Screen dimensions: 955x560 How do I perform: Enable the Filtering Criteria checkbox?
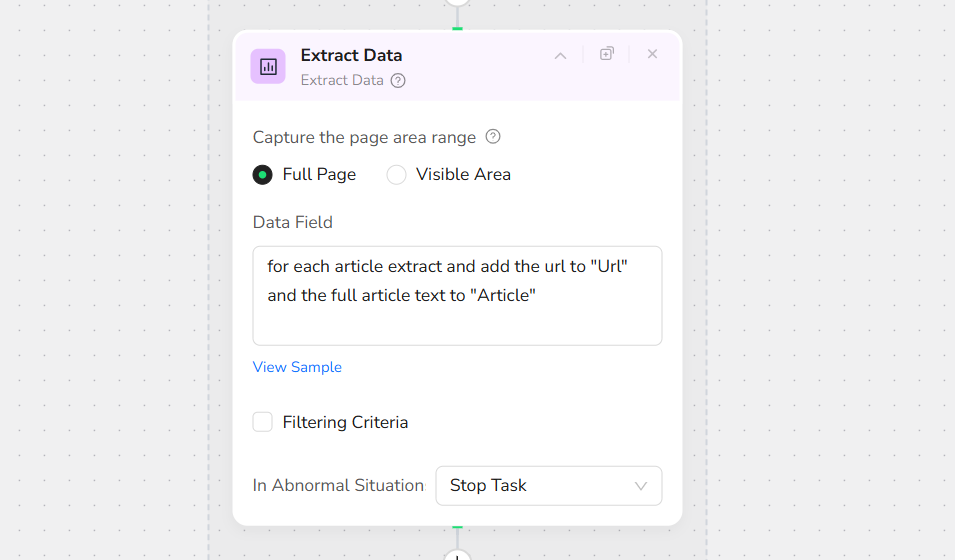click(x=263, y=422)
